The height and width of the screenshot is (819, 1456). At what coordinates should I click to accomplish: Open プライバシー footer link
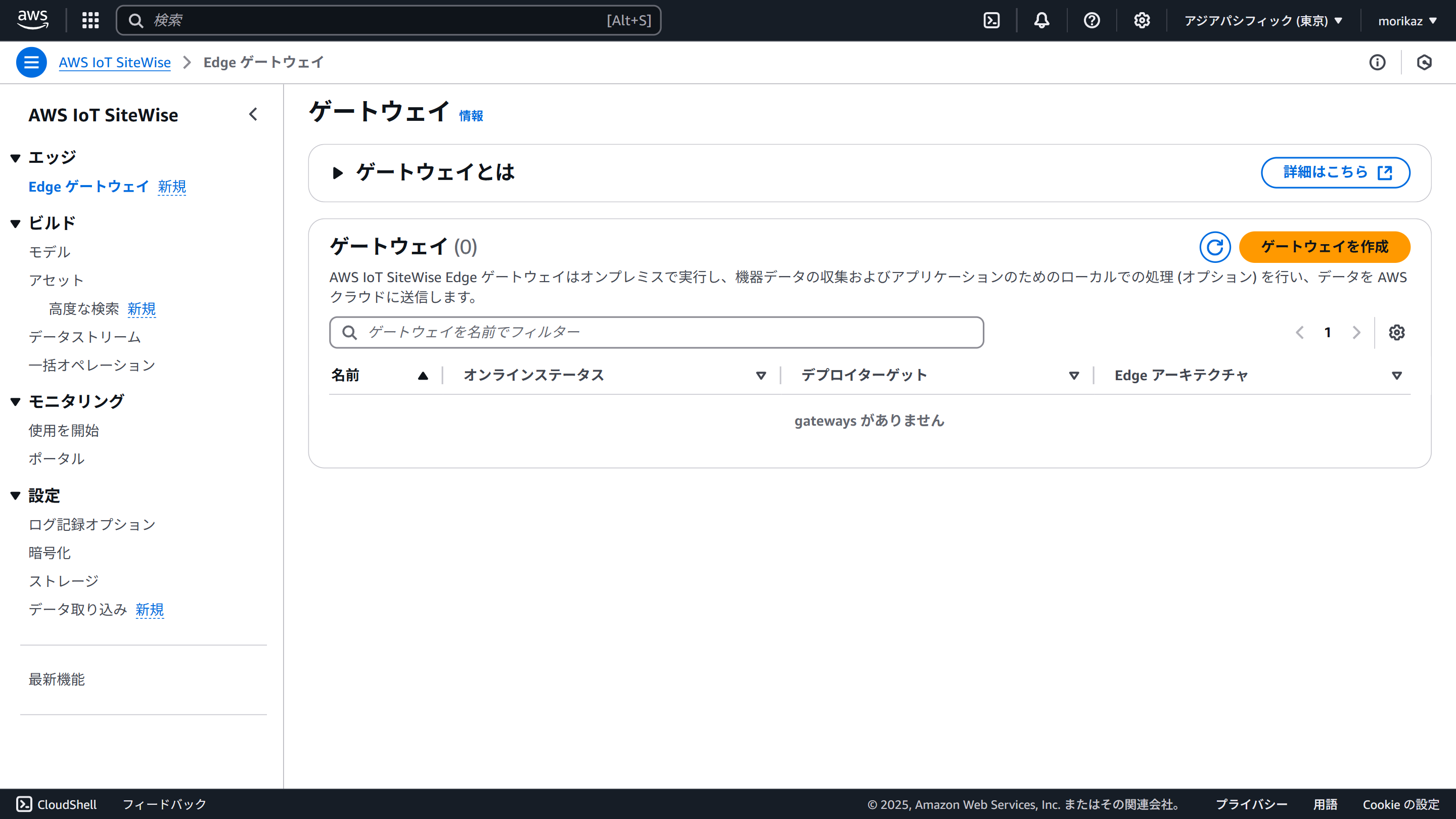coord(1251,804)
